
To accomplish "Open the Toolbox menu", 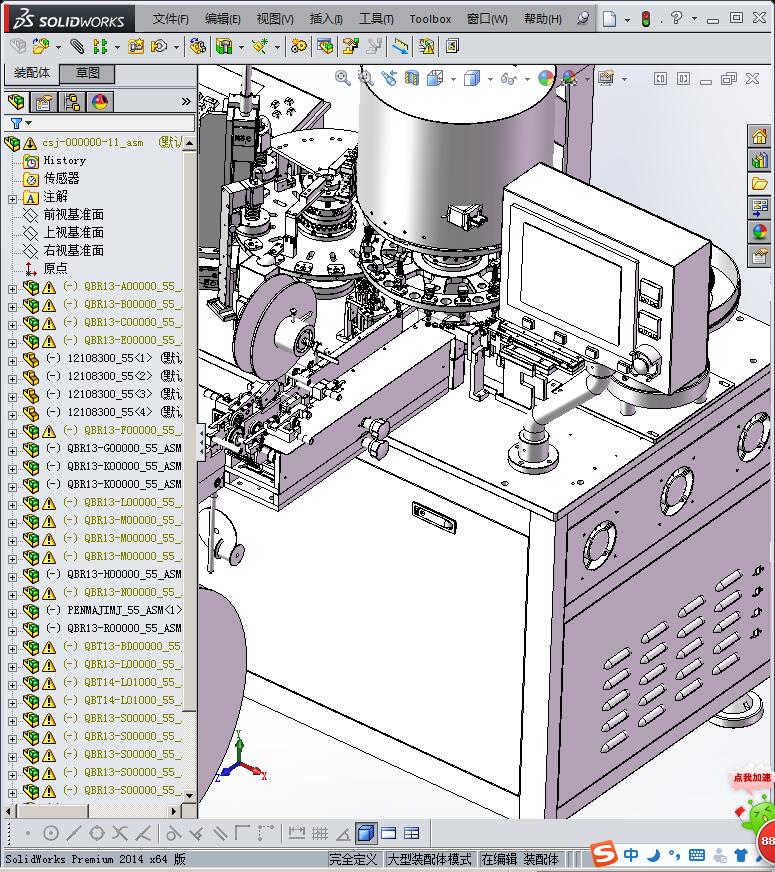I will (430, 19).
